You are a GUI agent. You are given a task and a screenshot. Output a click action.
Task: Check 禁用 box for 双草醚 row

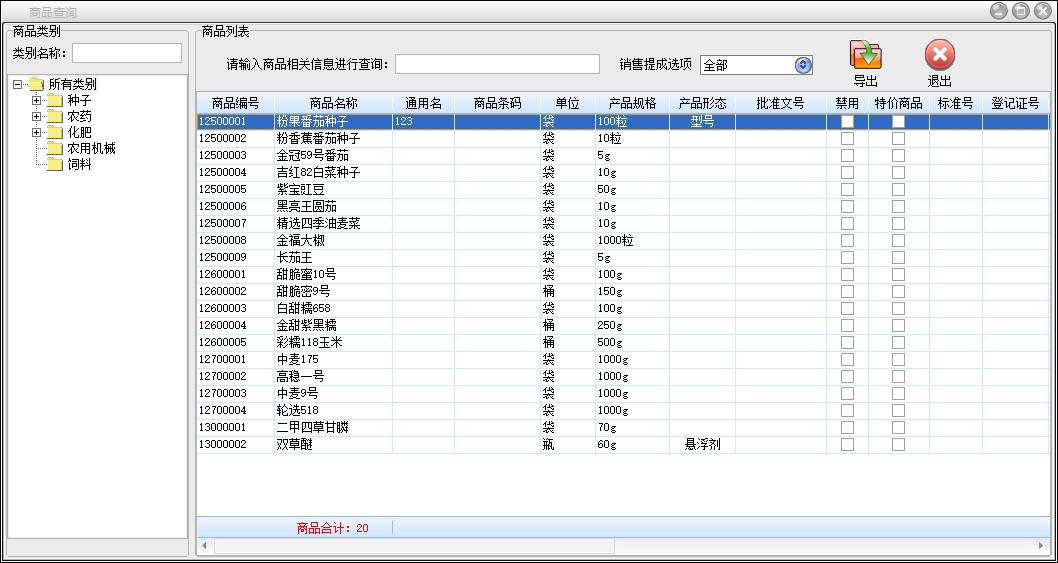point(847,445)
